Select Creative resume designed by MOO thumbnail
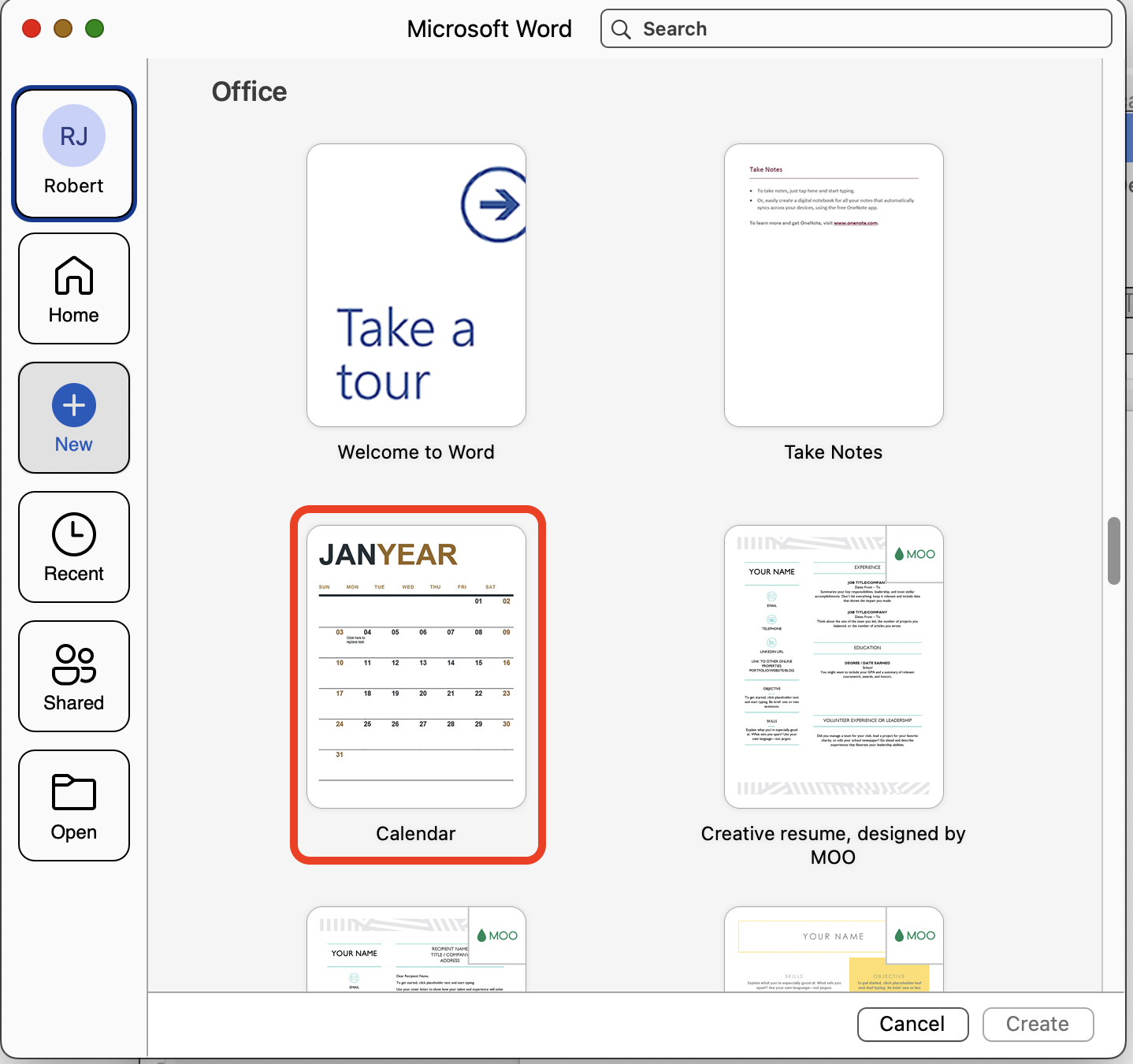1133x1064 pixels. pos(834,667)
